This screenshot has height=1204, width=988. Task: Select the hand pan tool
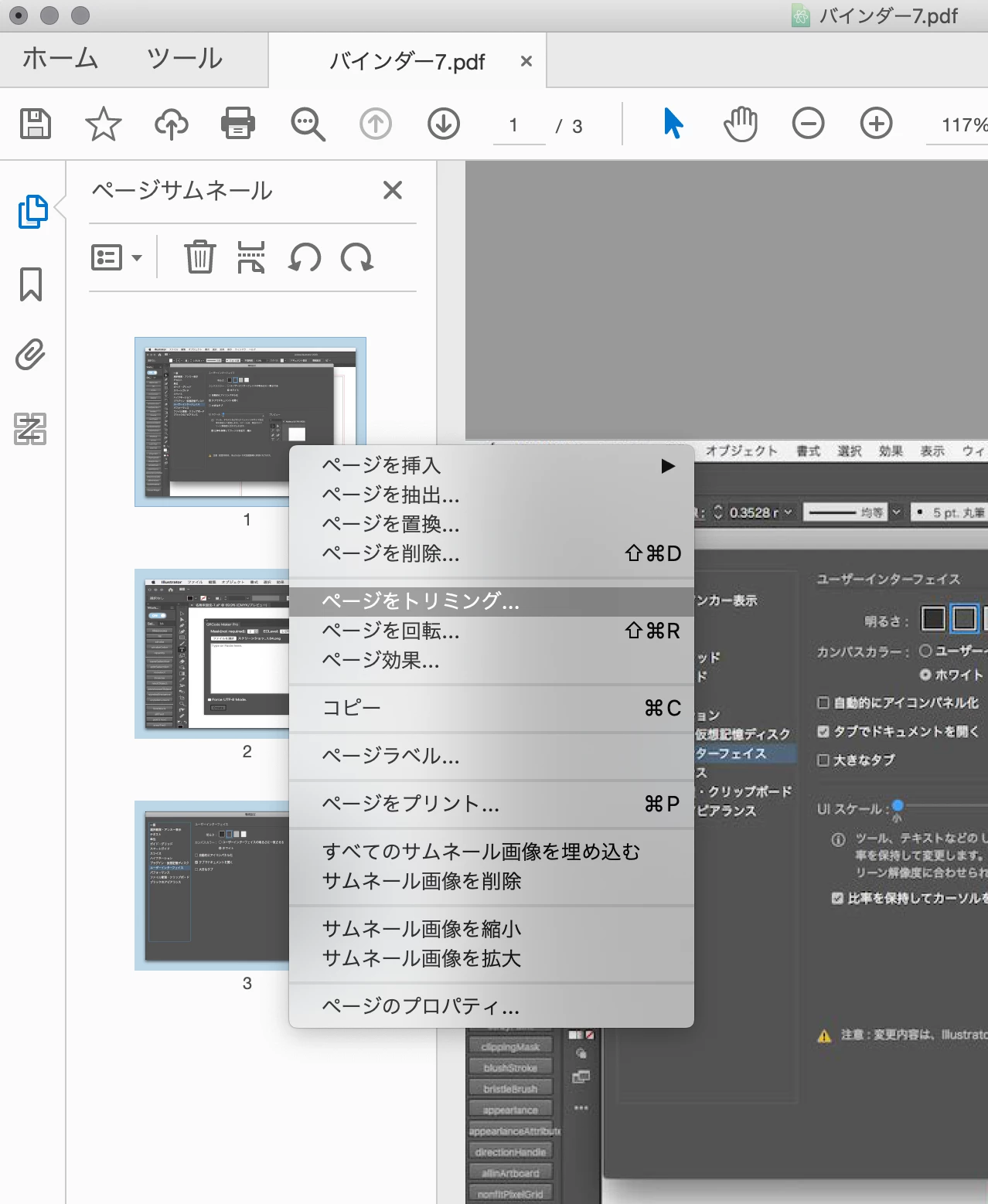[x=741, y=124]
